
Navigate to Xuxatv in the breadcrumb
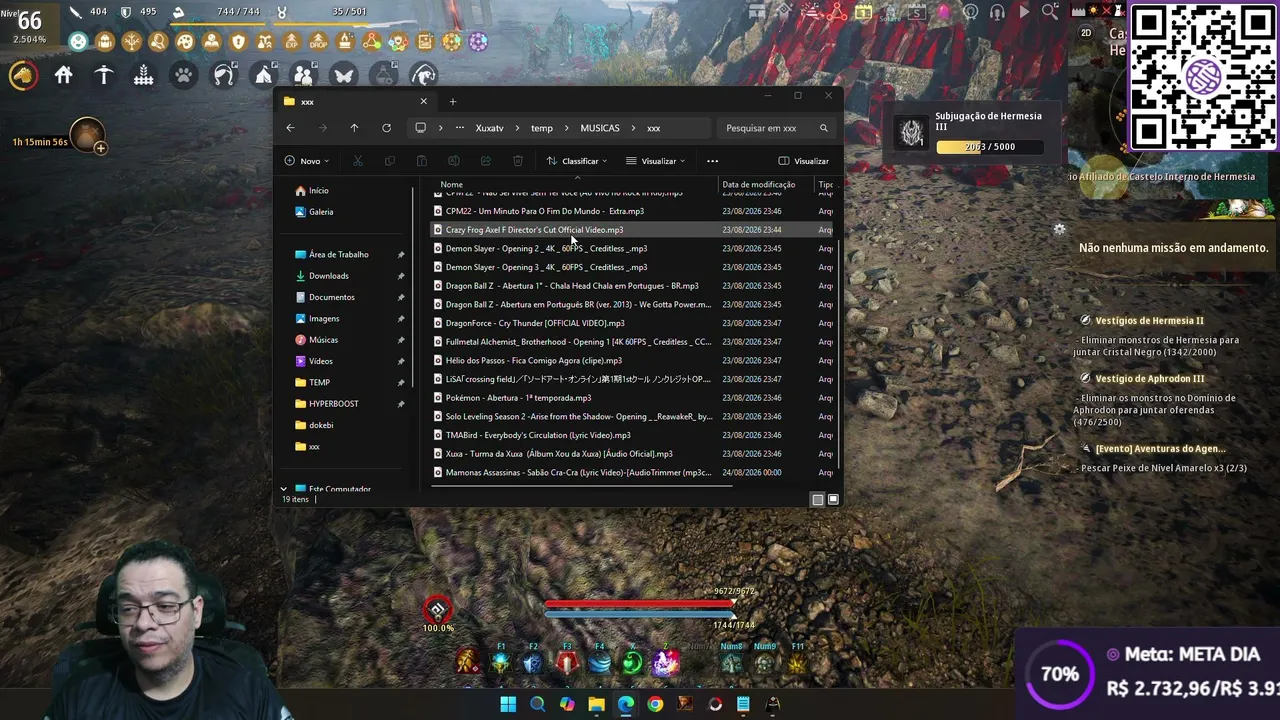click(x=490, y=128)
